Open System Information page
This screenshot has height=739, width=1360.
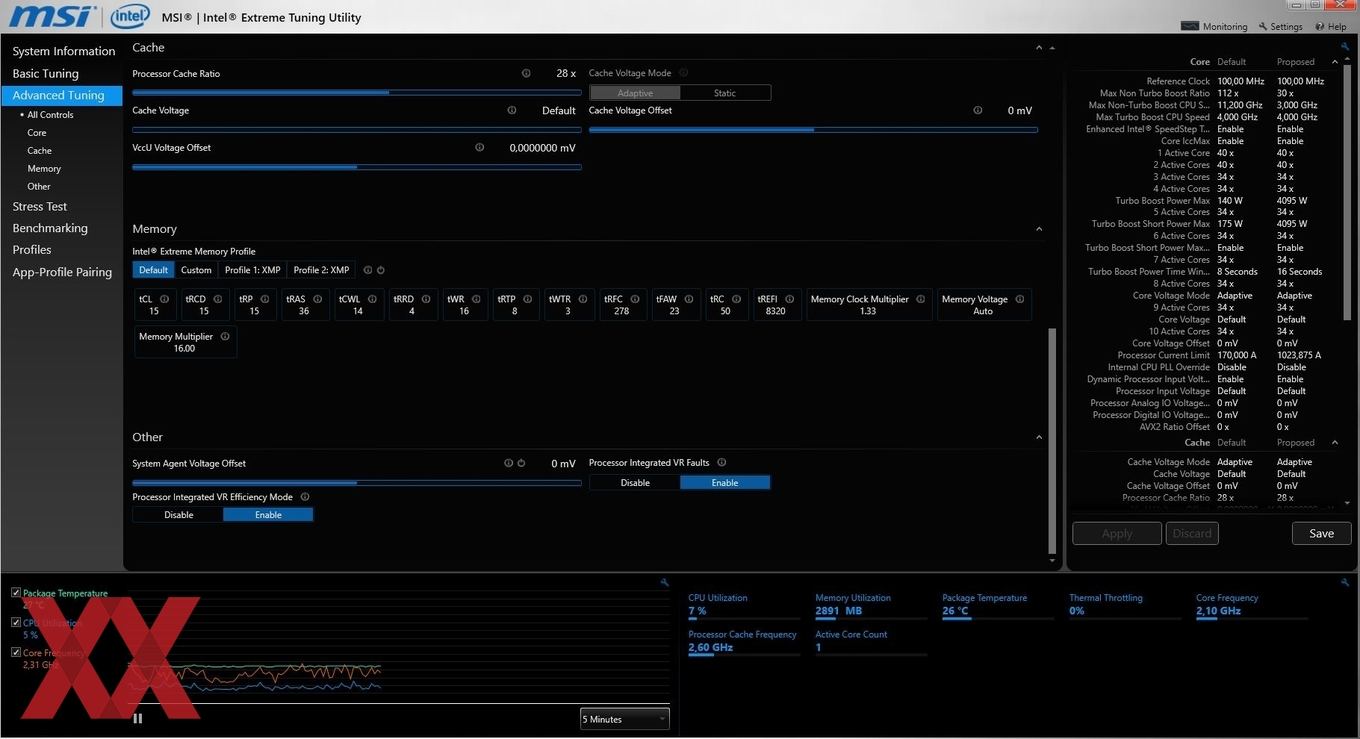click(64, 51)
